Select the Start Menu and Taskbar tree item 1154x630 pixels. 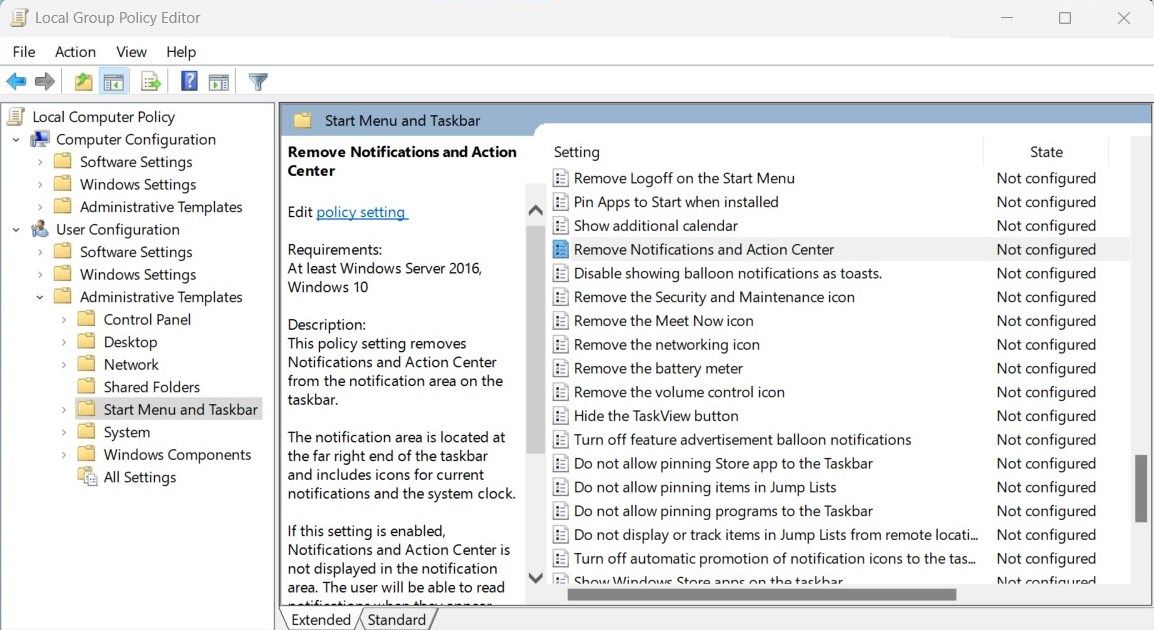pos(180,409)
